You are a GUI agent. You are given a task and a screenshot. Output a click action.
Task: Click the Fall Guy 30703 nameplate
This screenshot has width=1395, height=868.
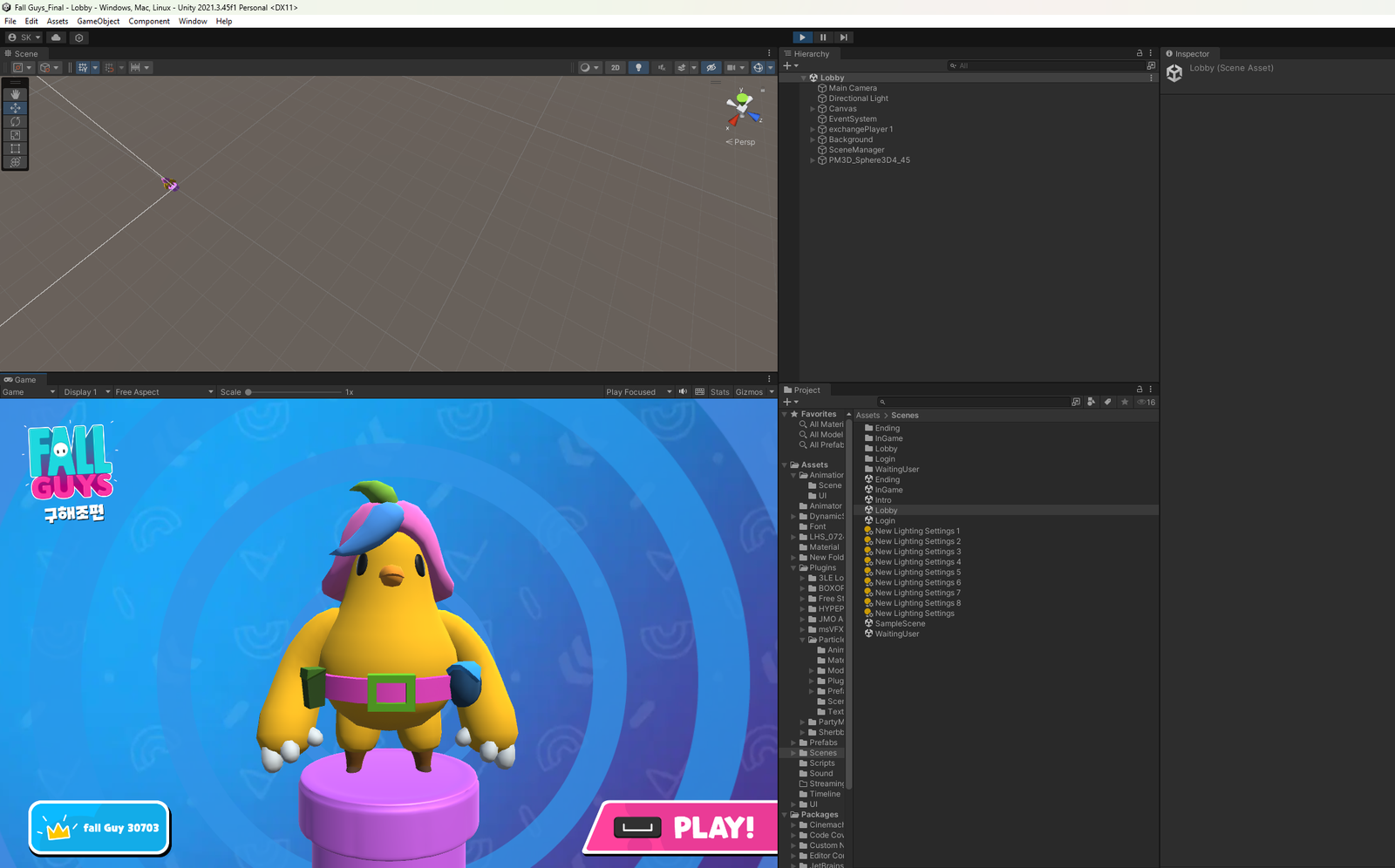pyautogui.click(x=99, y=827)
